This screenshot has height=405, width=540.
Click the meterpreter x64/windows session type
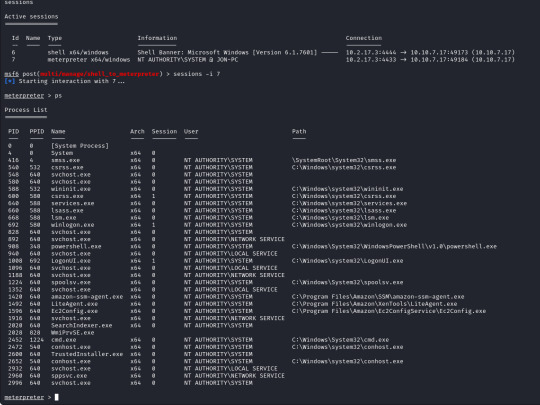89,60
